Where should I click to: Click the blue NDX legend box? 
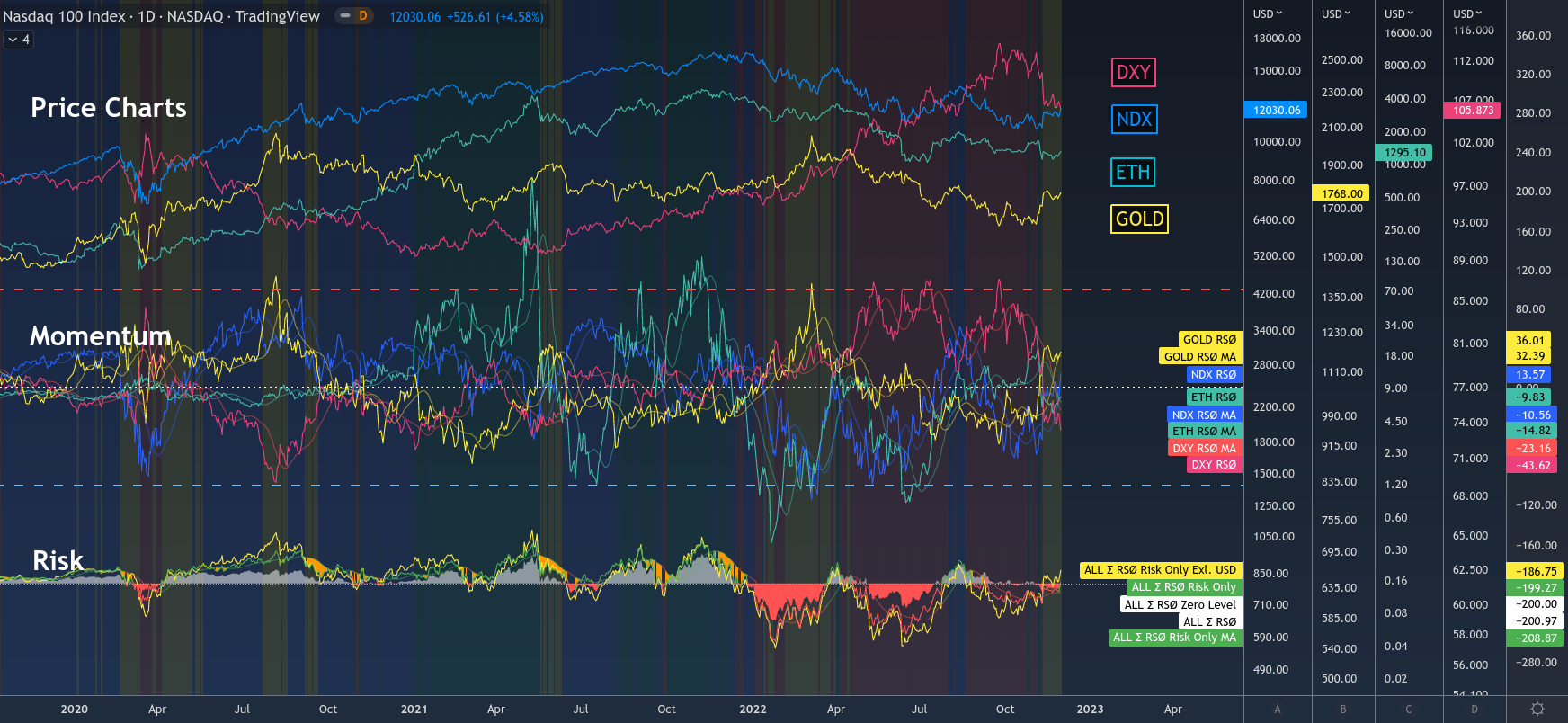[1134, 119]
